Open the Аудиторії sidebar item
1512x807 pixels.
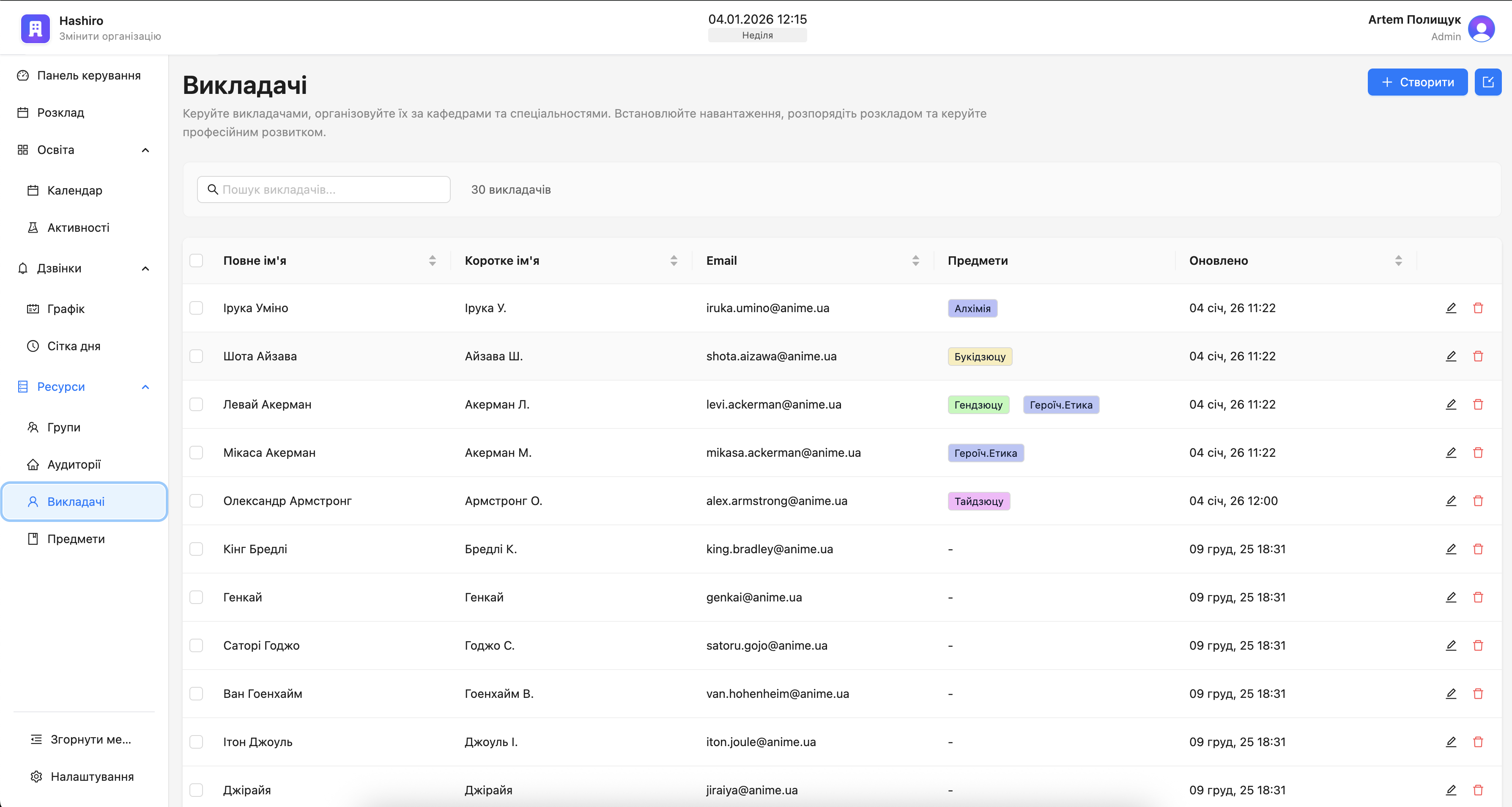click(x=74, y=464)
